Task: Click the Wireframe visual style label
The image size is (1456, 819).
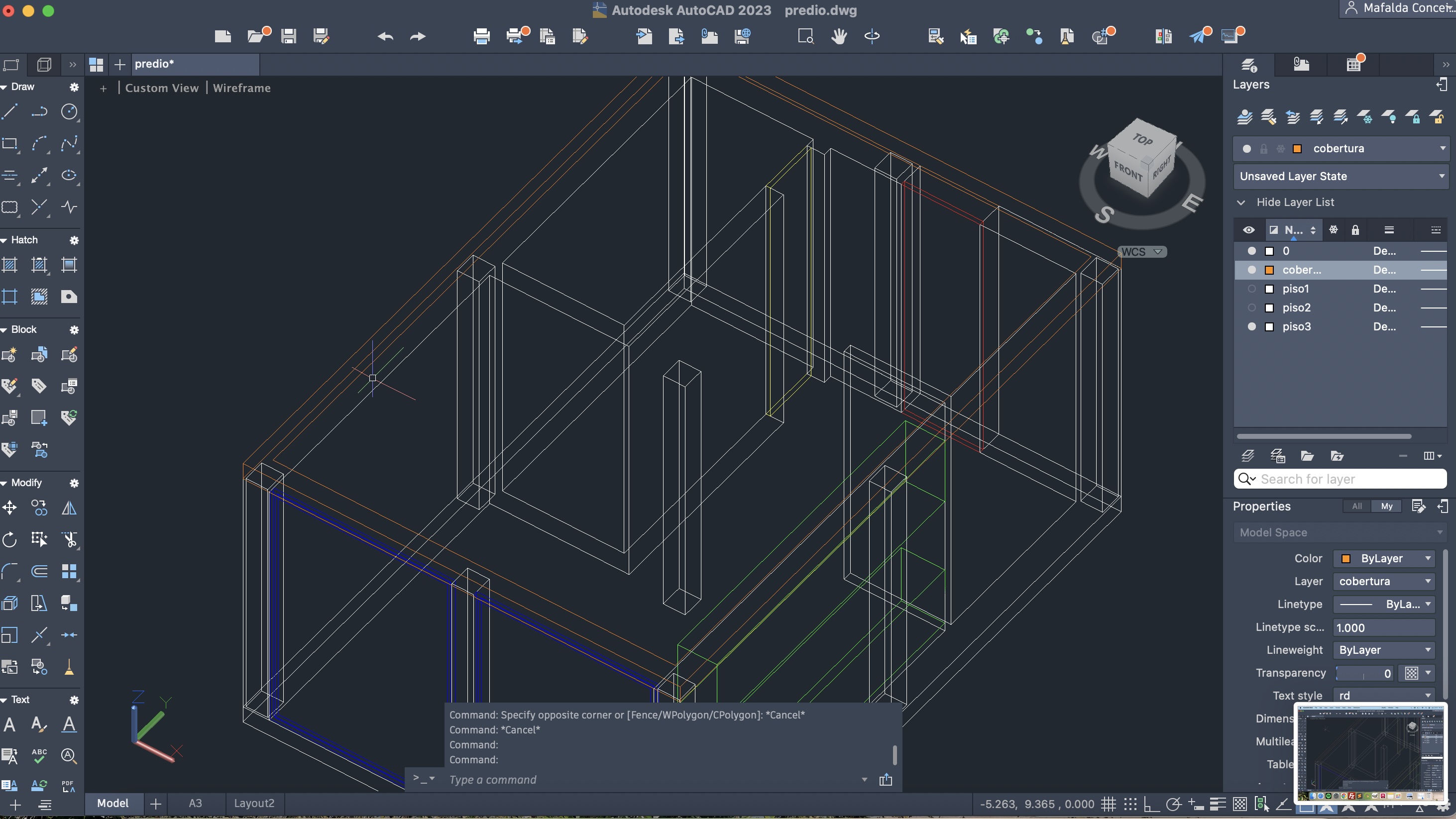Action: click(x=241, y=88)
